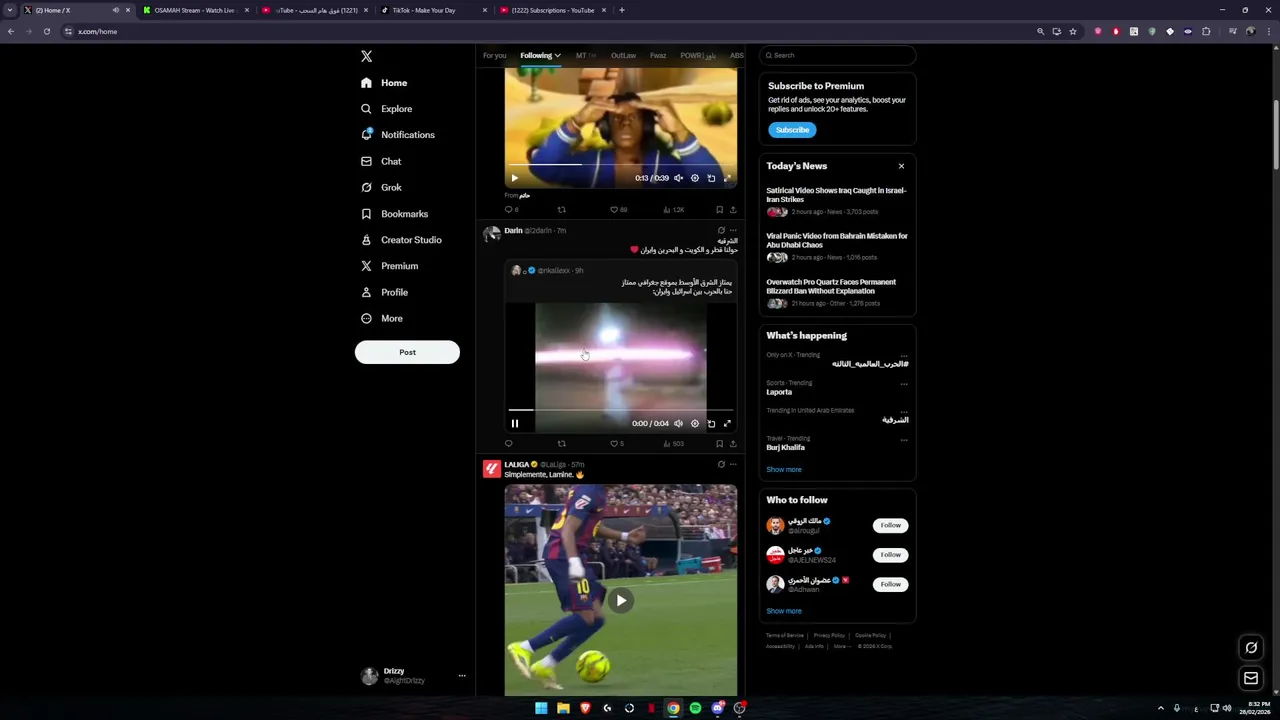
Task: Close the Today's News panel
Action: pyautogui.click(x=901, y=166)
